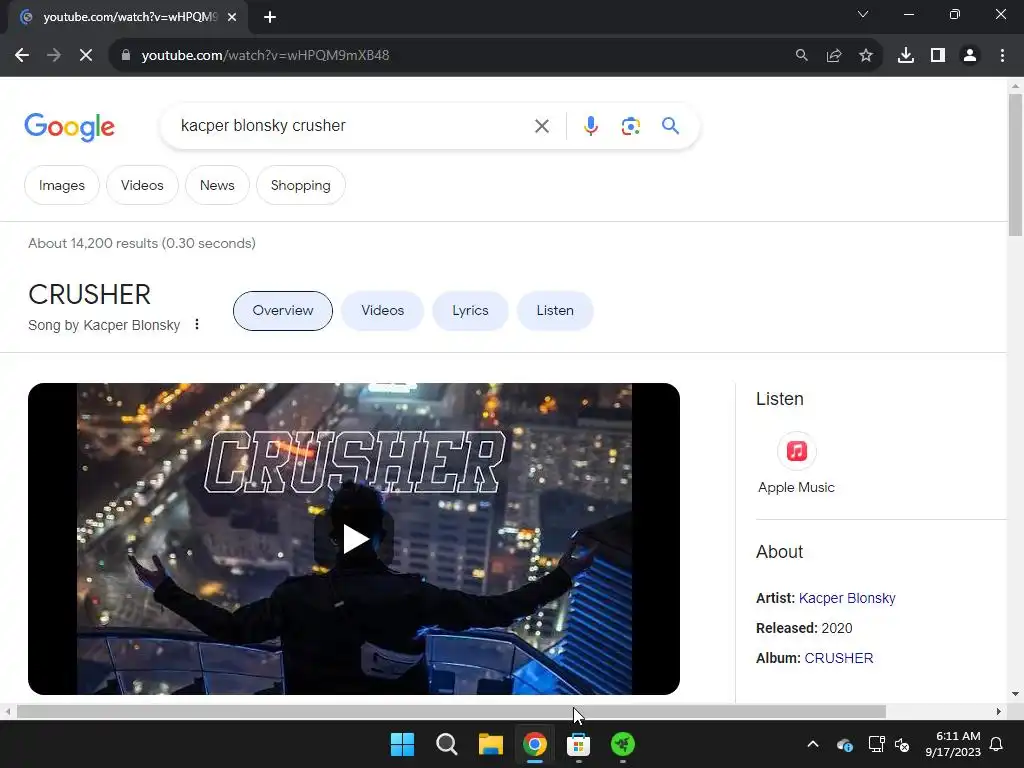Select the Listen tab
This screenshot has width=1024, height=768.
(555, 311)
